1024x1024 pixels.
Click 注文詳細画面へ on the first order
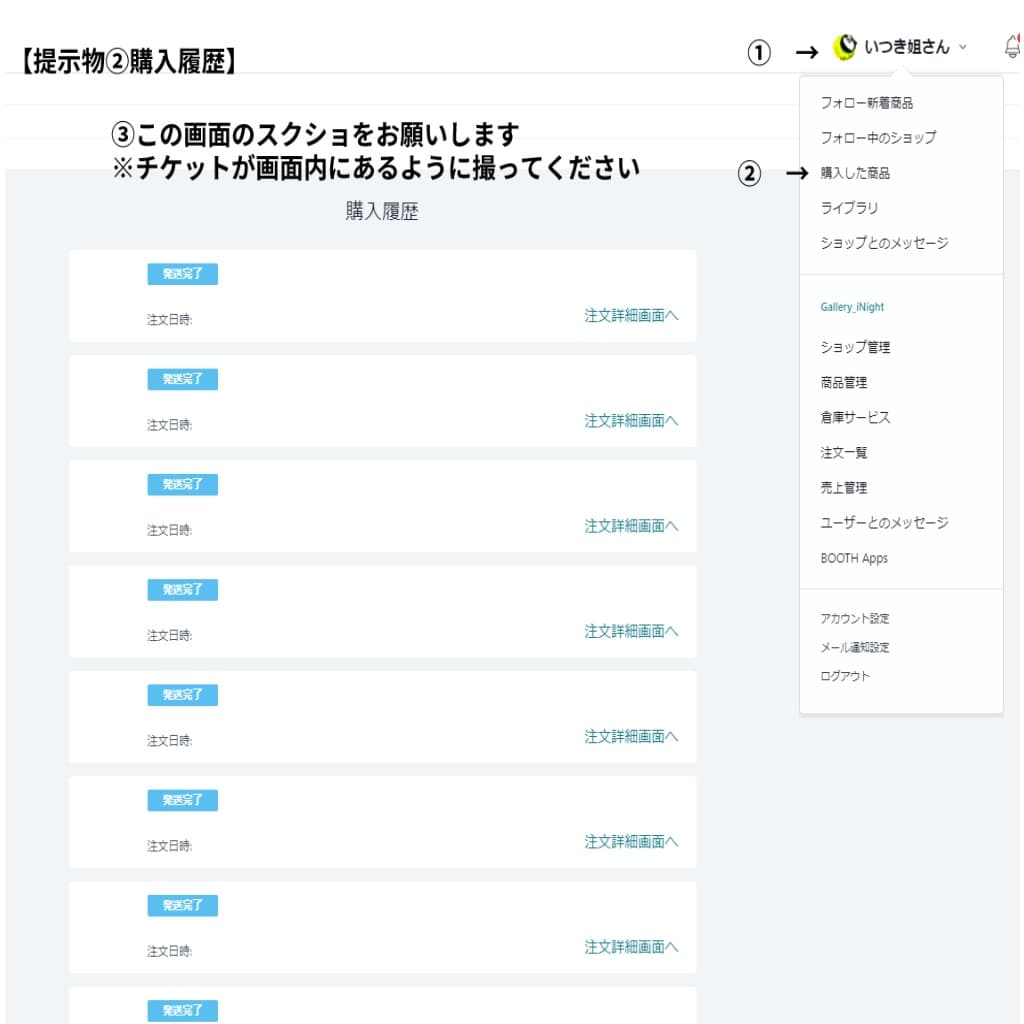coord(631,315)
